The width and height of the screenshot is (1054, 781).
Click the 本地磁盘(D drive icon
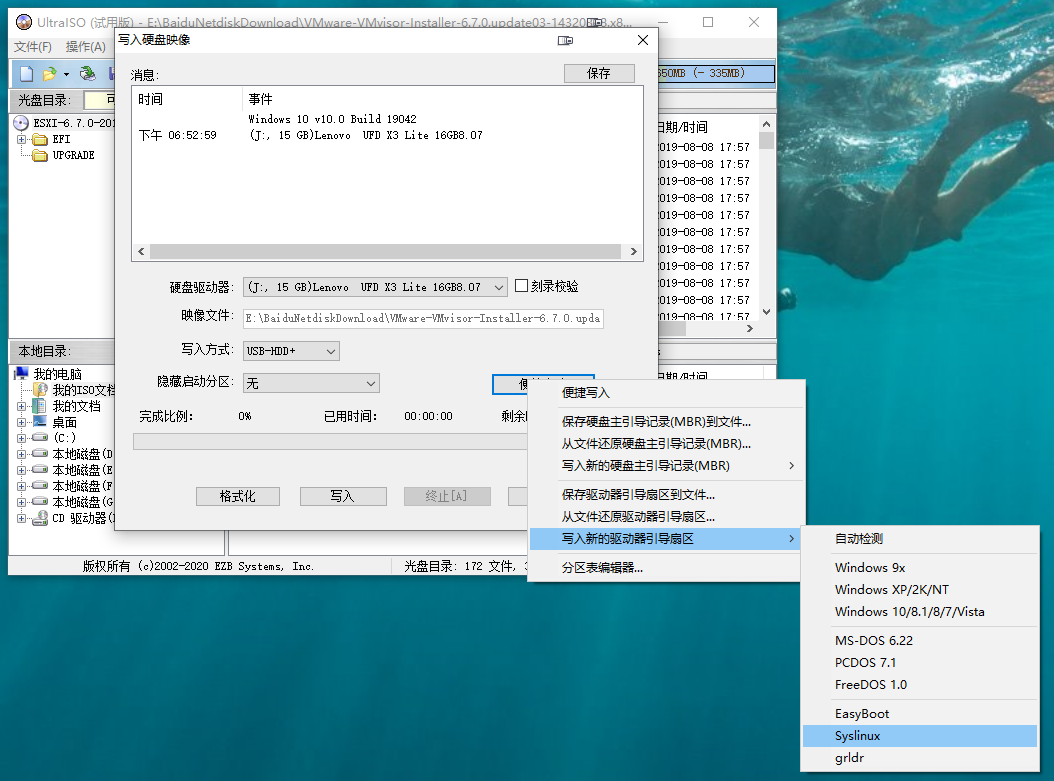[40, 454]
